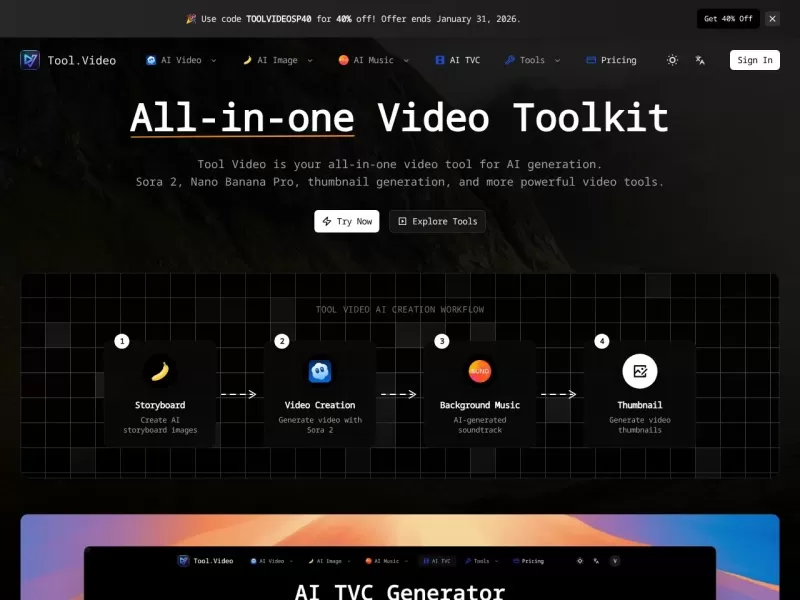Switch language using the translate icon
Viewport: 800px width, 600px height.
(699, 60)
